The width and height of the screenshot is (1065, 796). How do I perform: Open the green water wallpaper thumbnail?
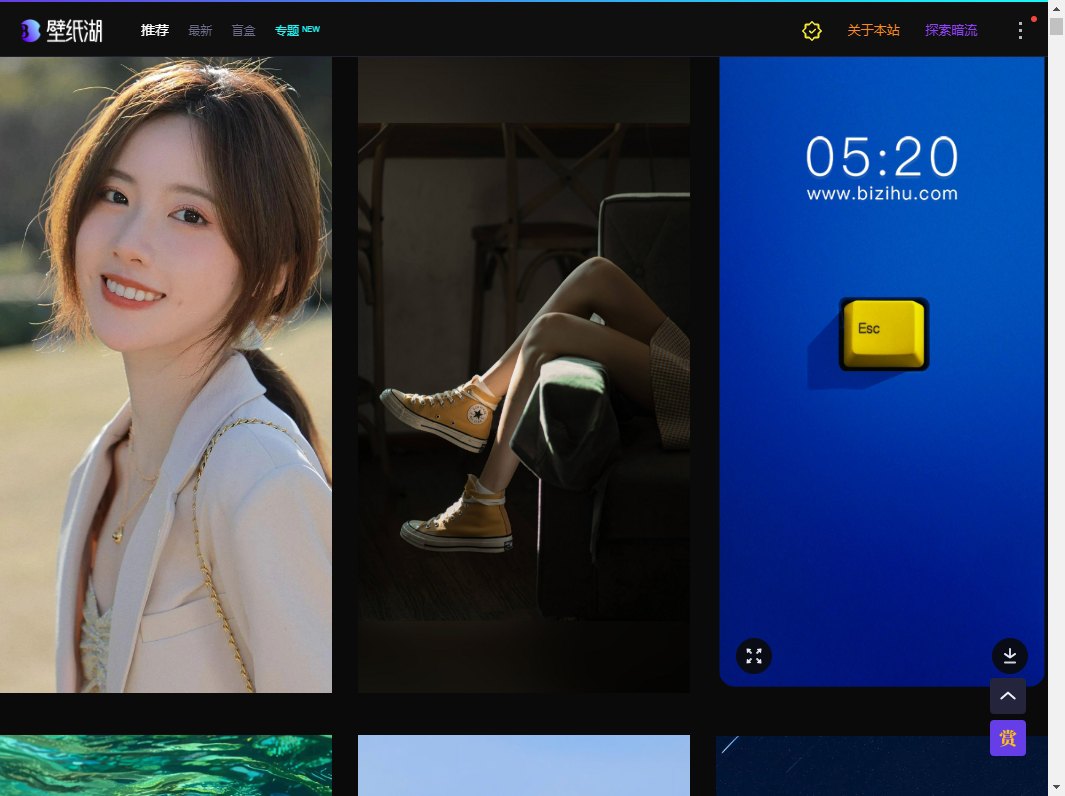(x=165, y=765)
